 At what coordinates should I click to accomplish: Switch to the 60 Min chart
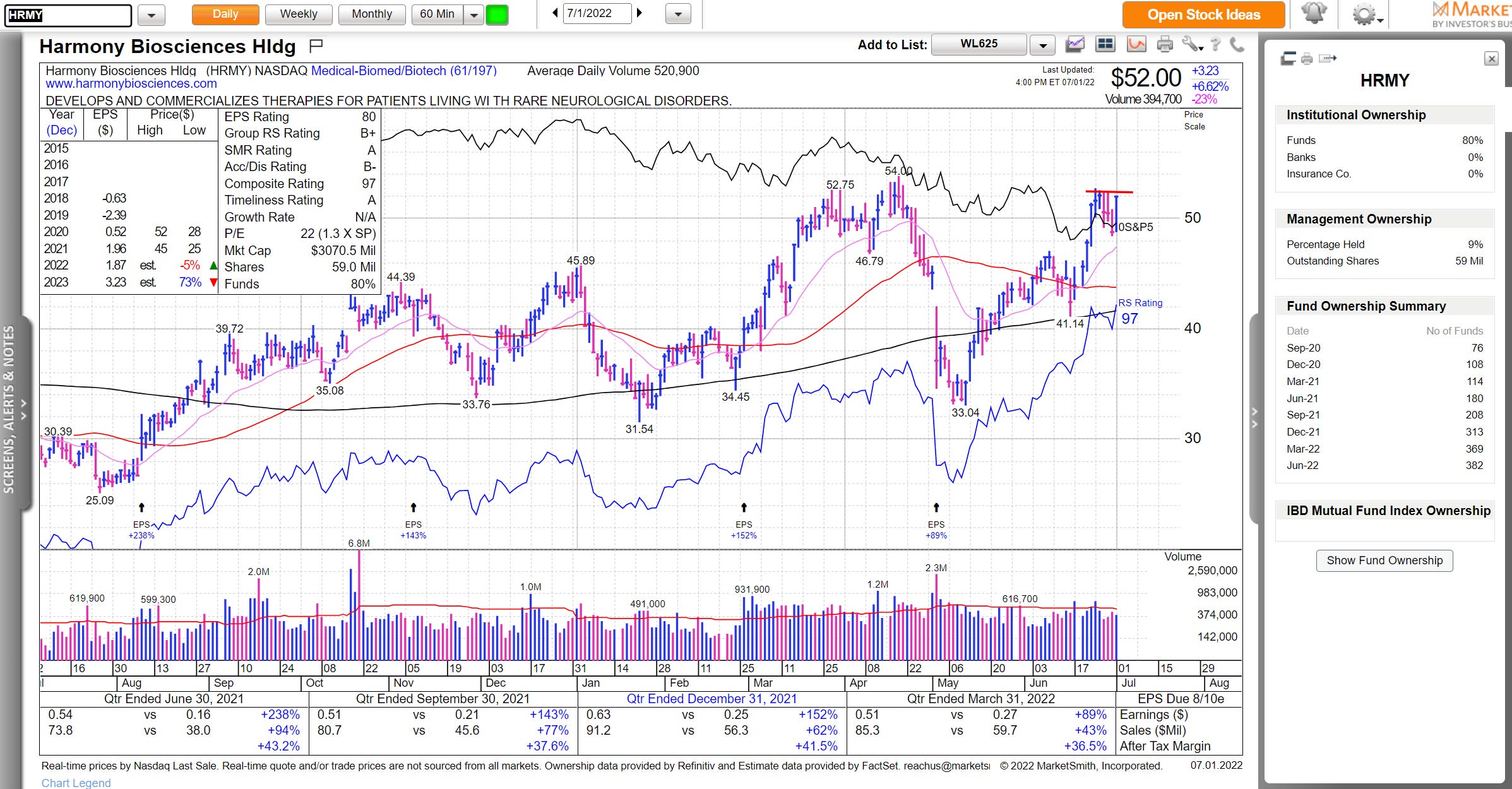pyautogui.click(x=437, y=15)
